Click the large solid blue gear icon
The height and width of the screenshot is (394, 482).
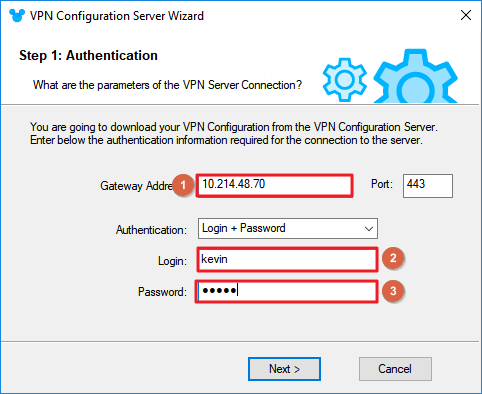[x=415, y=76]
